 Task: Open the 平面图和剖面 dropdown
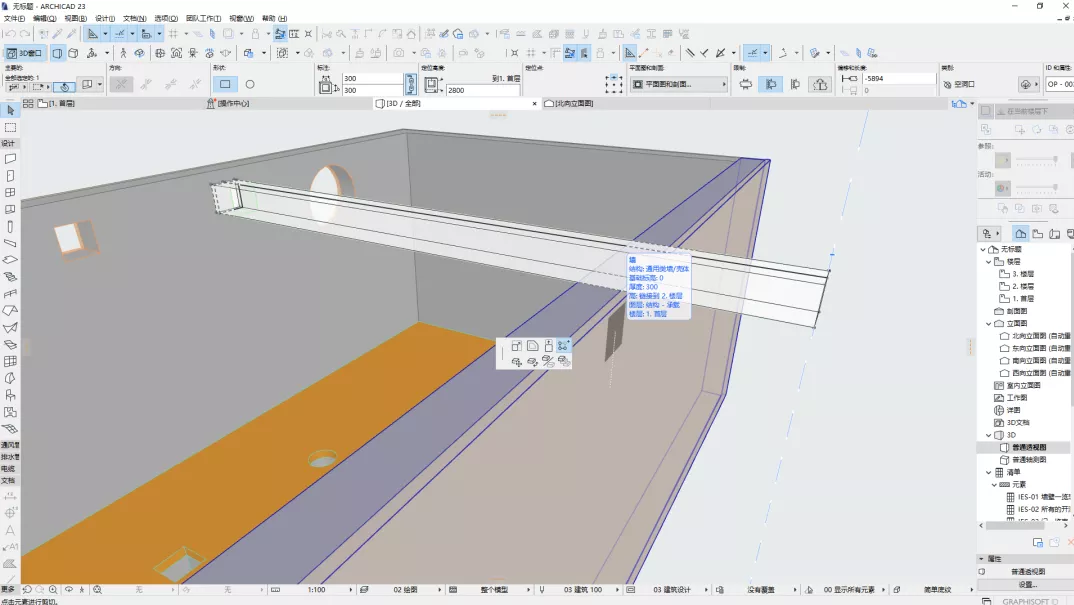point(678,85)
